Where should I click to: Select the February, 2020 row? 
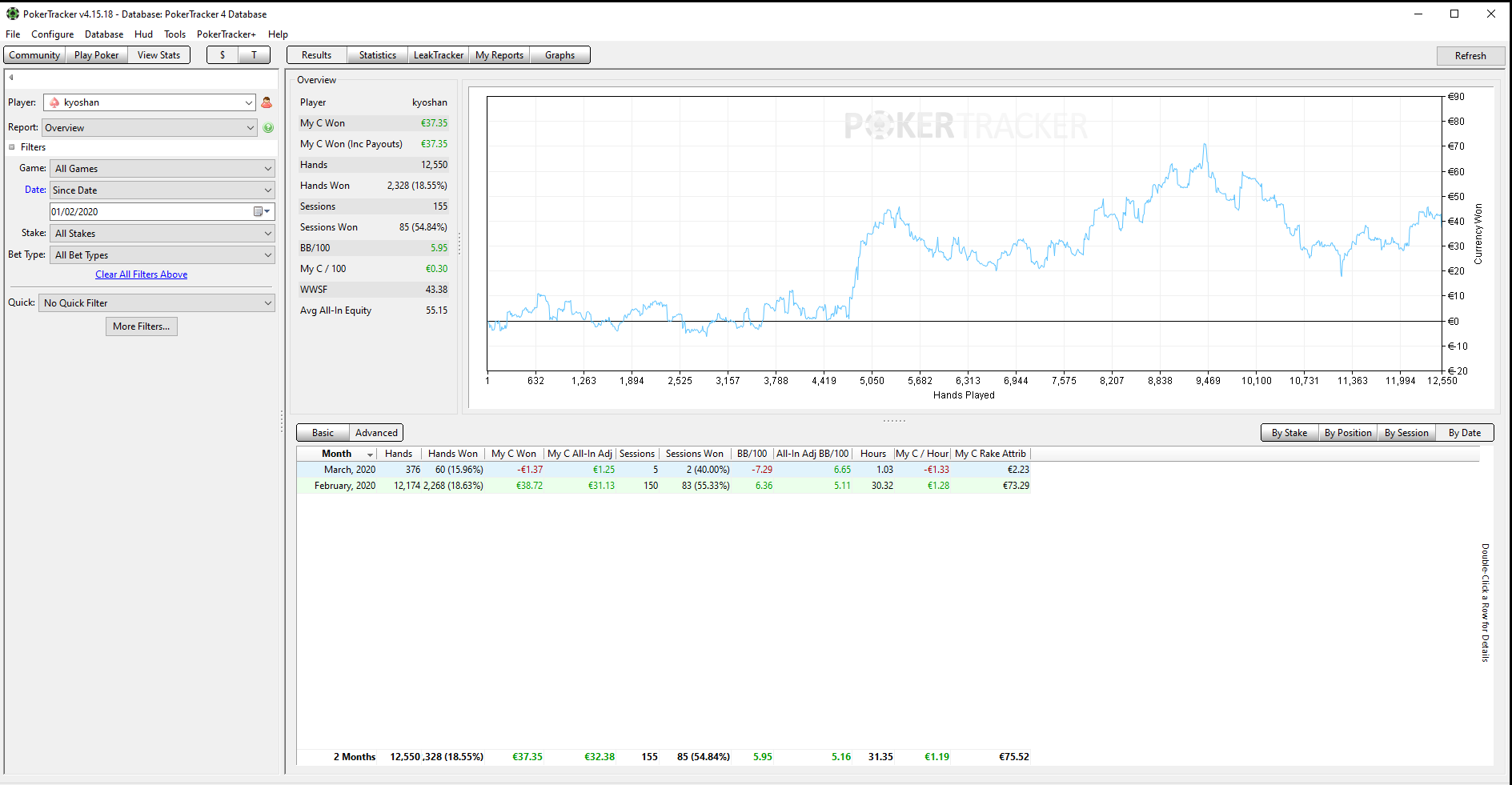tap(664, 486)
